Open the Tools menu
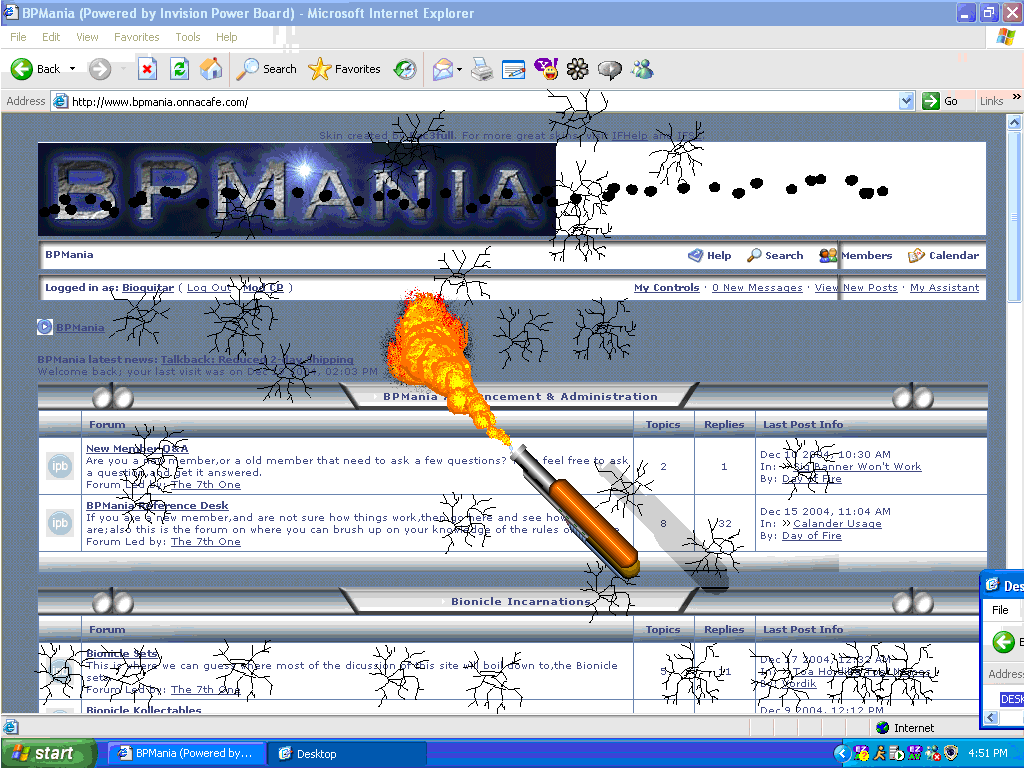This screenshot has height=768, width=1024. (x=187, y=37)
